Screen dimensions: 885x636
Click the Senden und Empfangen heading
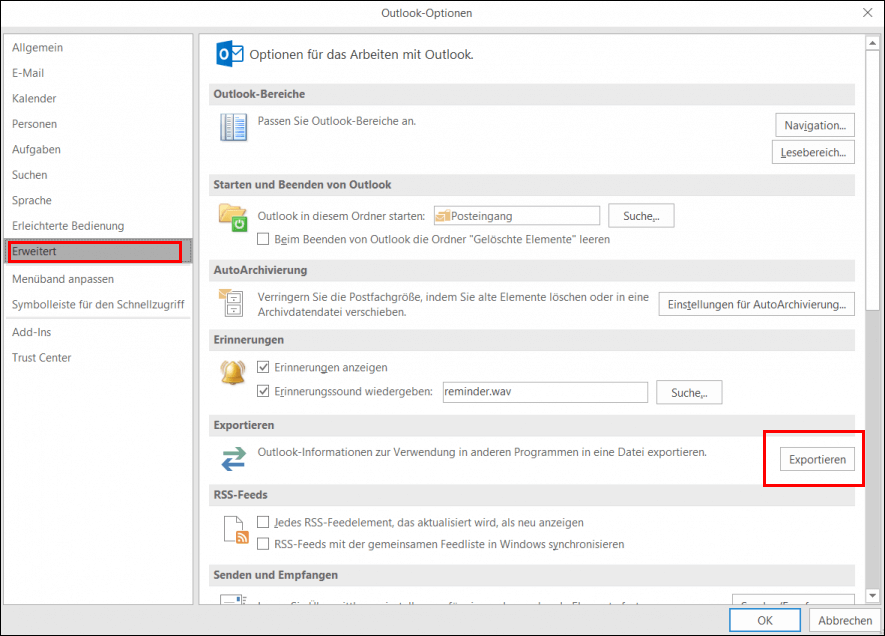pos(275,574)
